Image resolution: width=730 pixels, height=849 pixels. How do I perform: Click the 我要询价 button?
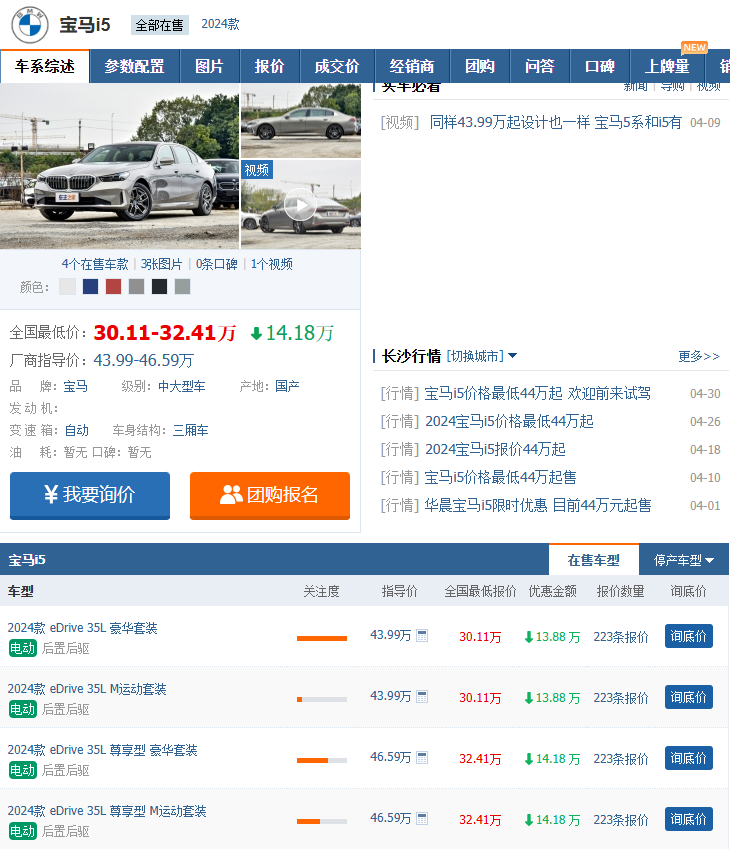pos(90,495)
